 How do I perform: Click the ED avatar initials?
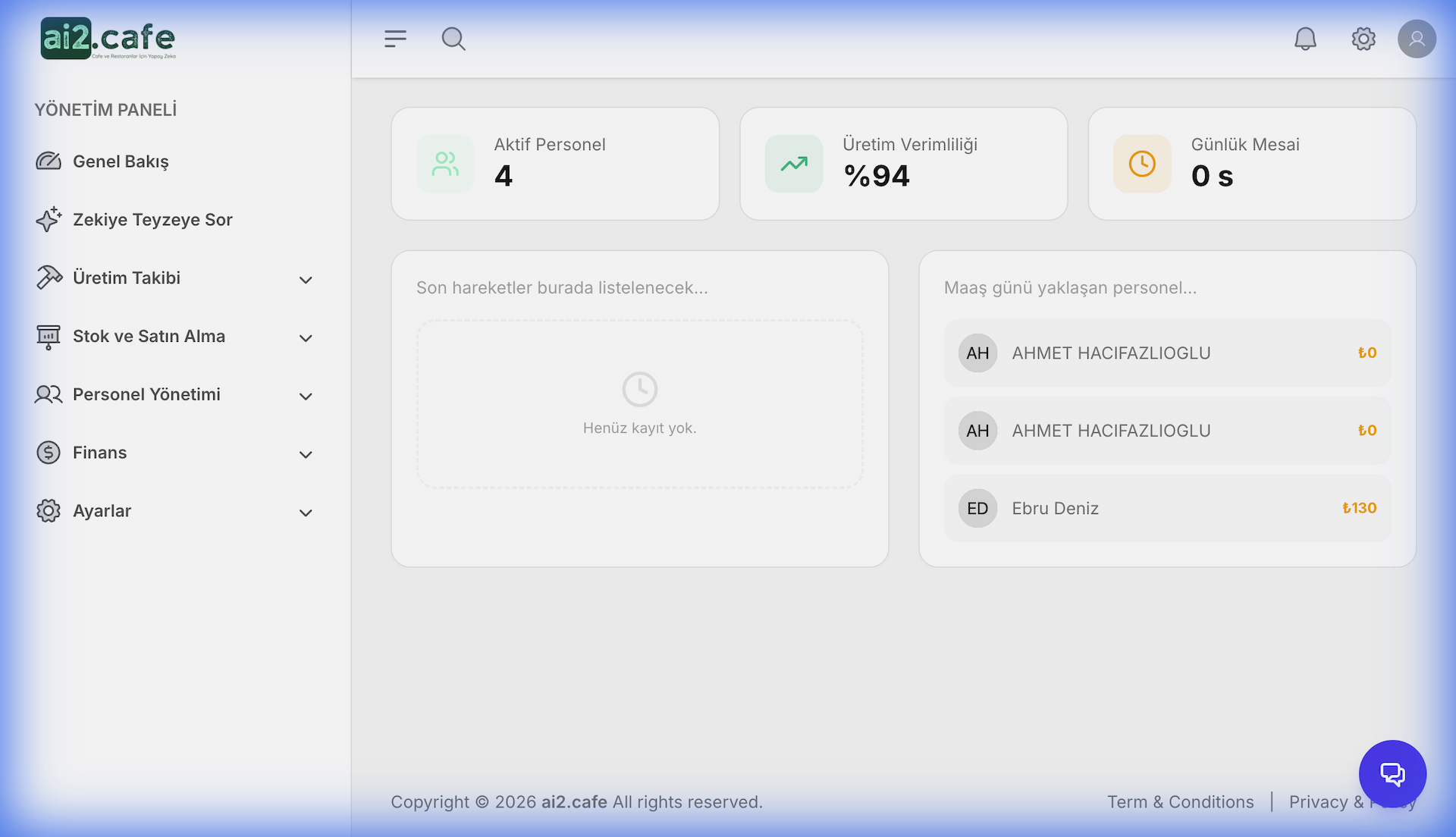click(x=977, y=508)
